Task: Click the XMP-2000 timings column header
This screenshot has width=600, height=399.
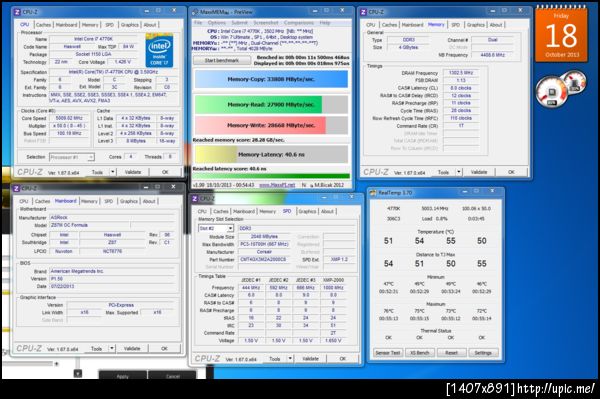Action: coord(333,280)
